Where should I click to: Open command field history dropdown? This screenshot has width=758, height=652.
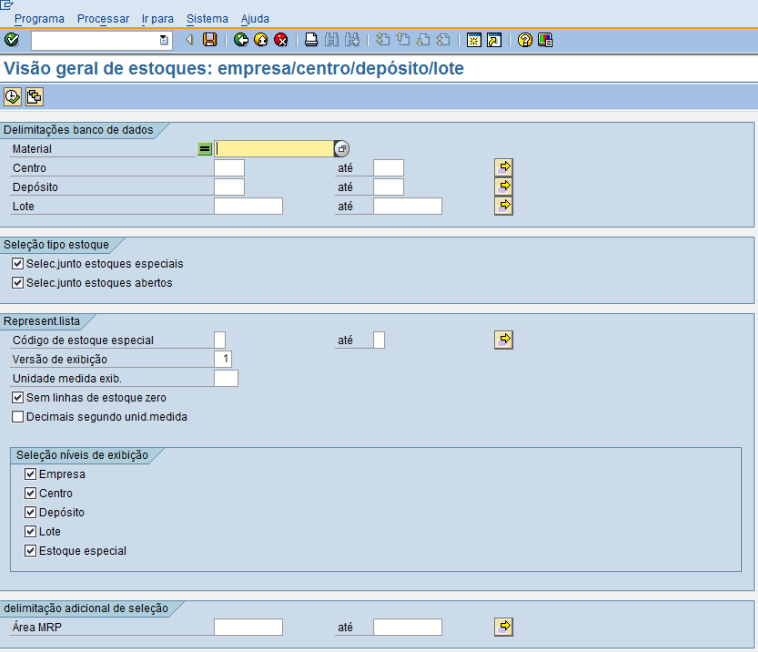point(165,40)
